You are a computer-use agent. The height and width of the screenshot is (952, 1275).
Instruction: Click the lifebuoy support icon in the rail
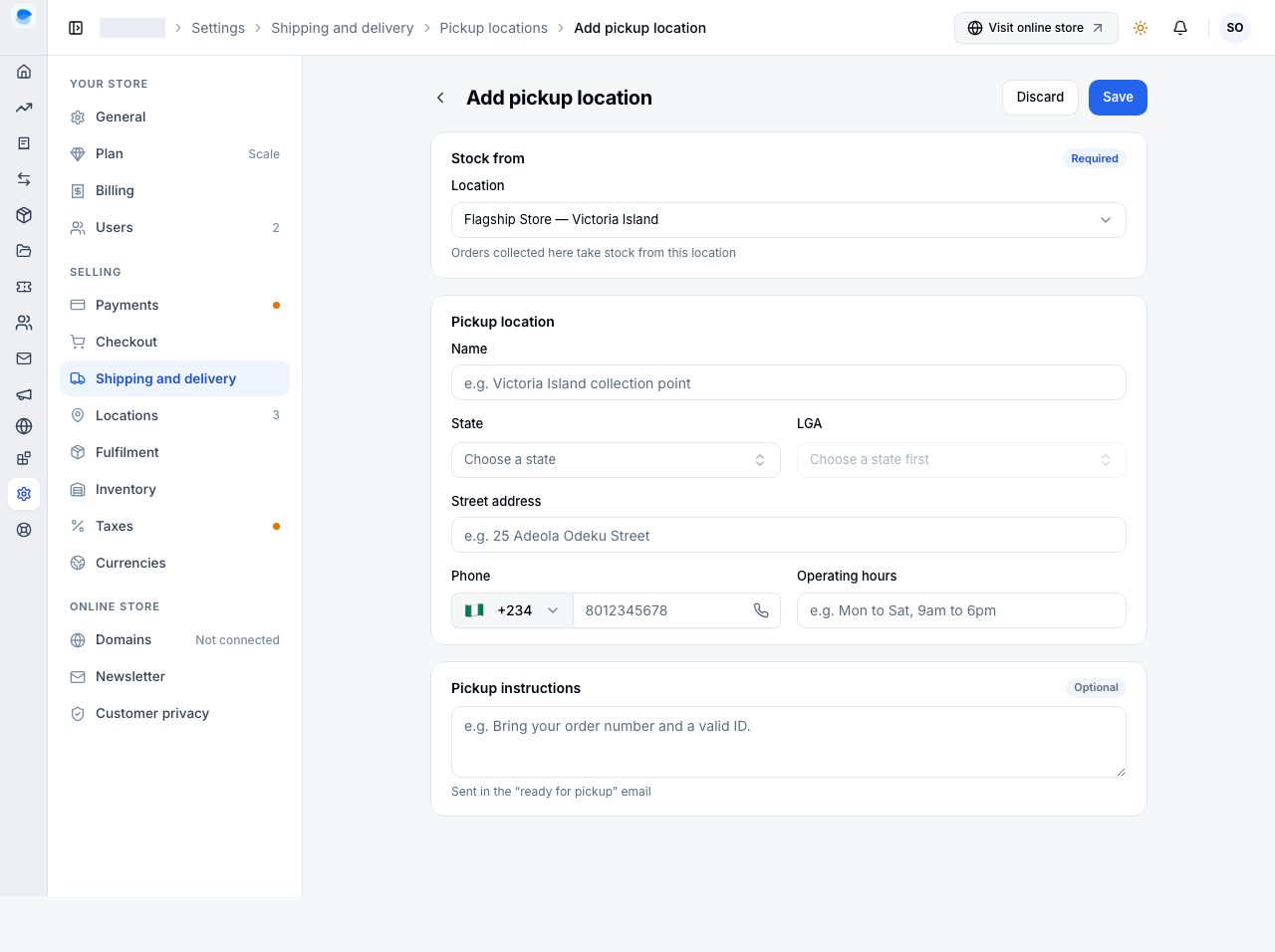tap(24, 530)
